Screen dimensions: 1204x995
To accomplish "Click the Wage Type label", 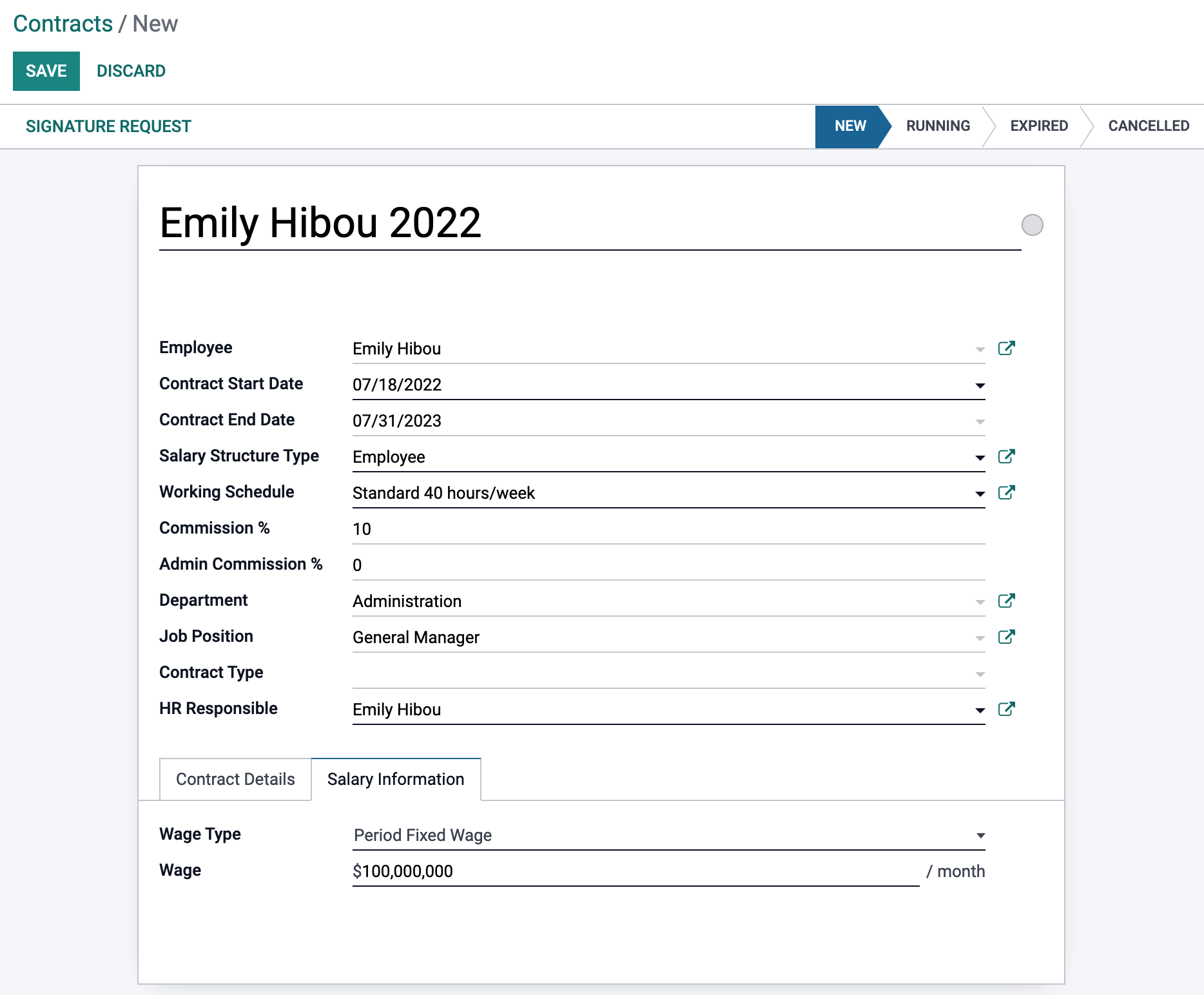I will [200, 834].
